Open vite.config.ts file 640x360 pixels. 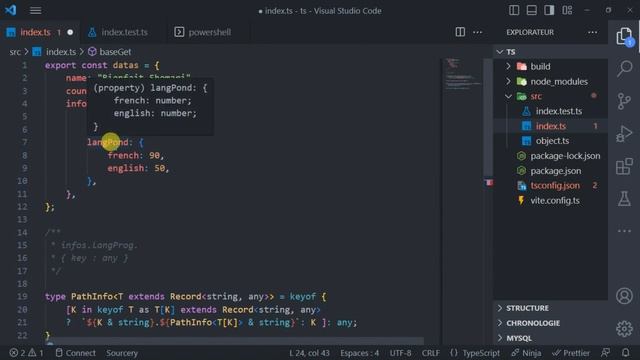coord(550,200)
